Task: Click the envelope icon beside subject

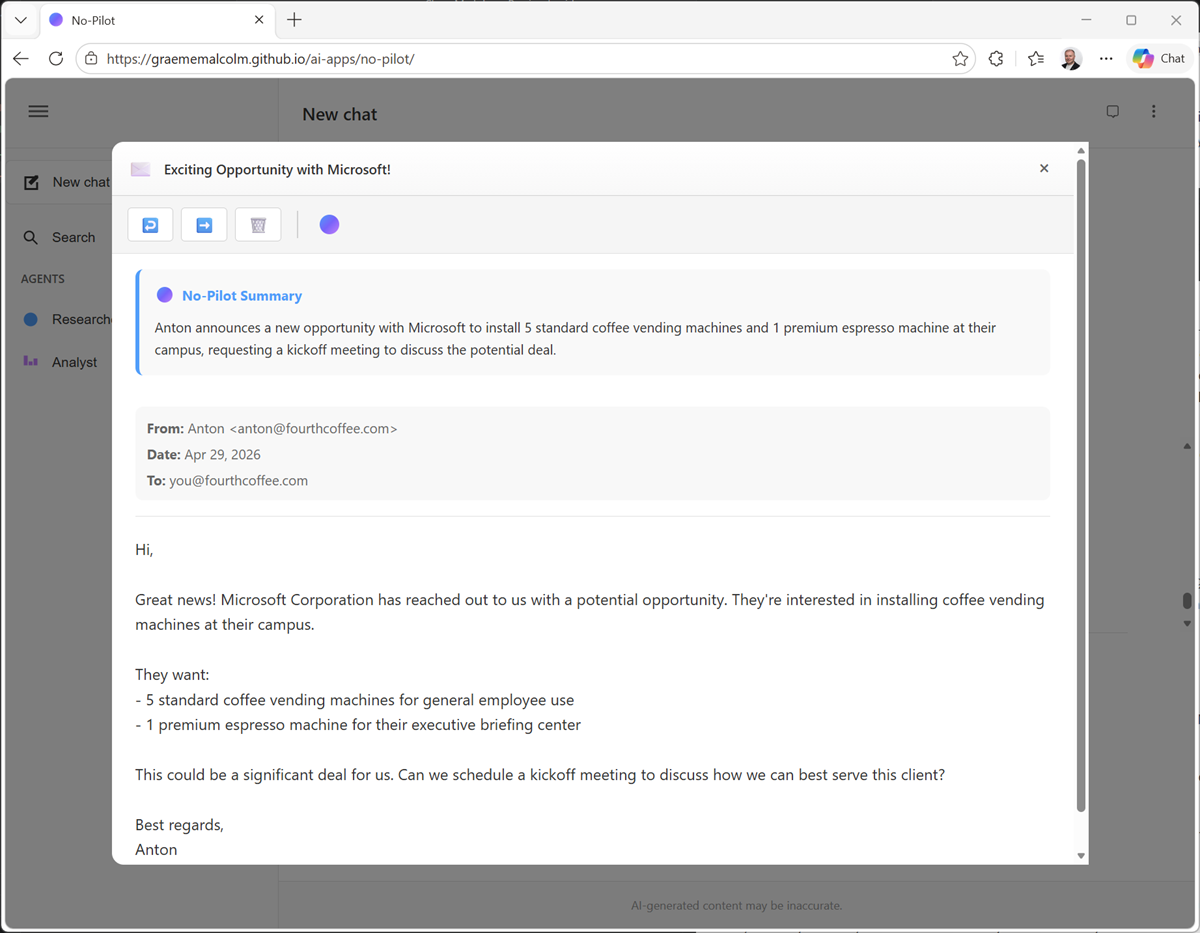Action: 141,170
